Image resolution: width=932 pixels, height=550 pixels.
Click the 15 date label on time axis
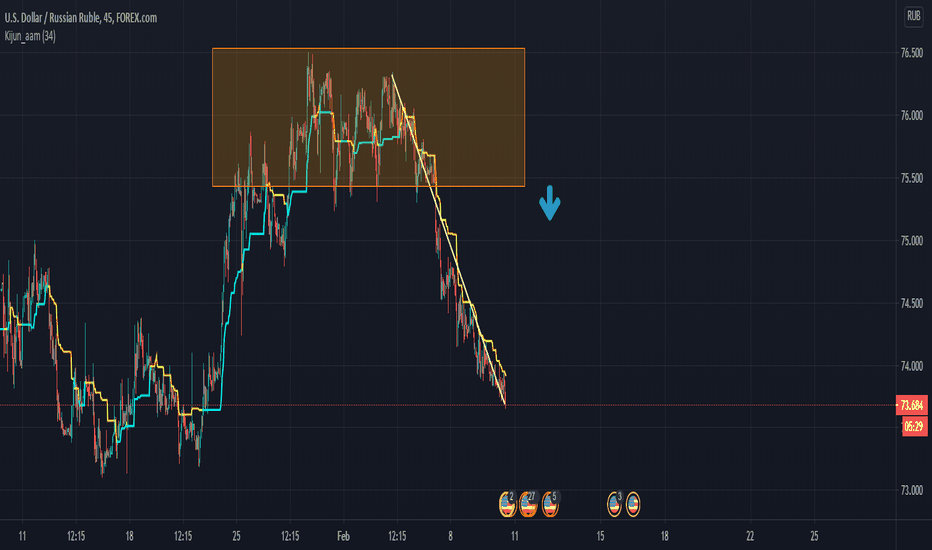pyautogui.click(x=600, y=536)
